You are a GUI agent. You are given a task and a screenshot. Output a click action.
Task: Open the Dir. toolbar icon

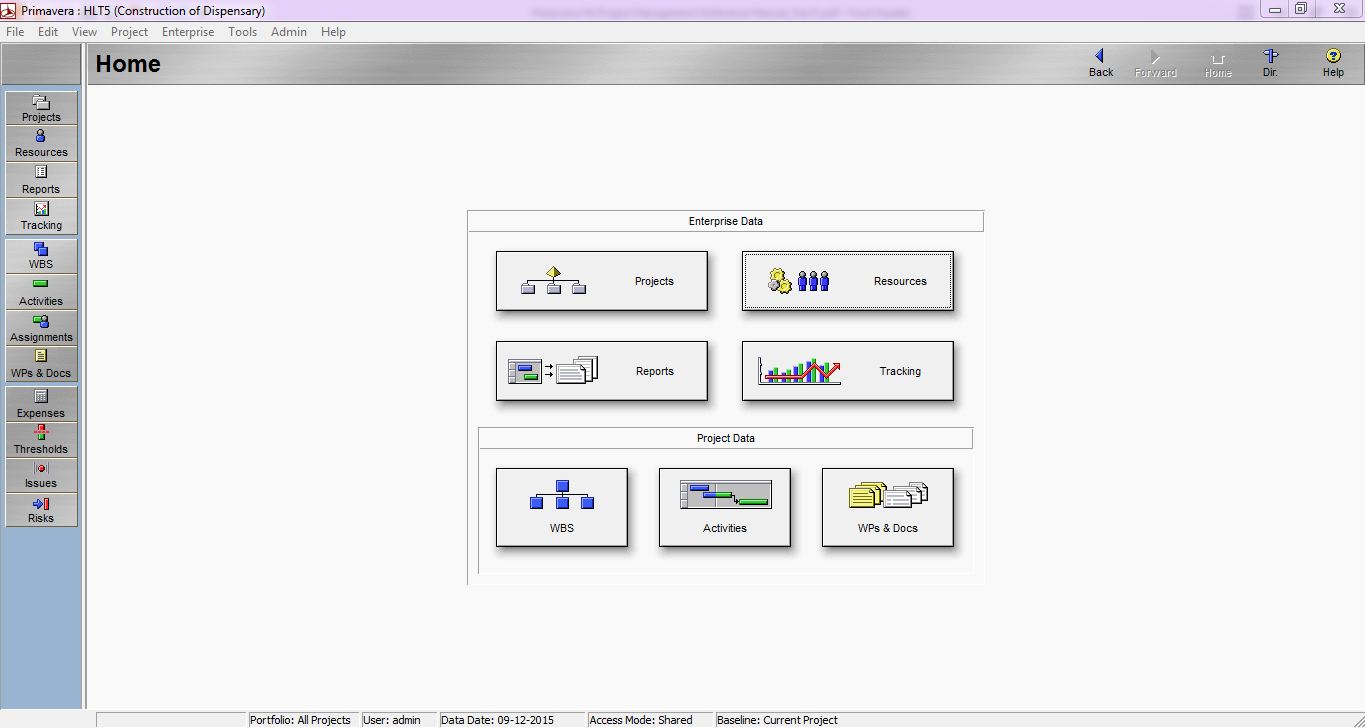coord(1269,63)
